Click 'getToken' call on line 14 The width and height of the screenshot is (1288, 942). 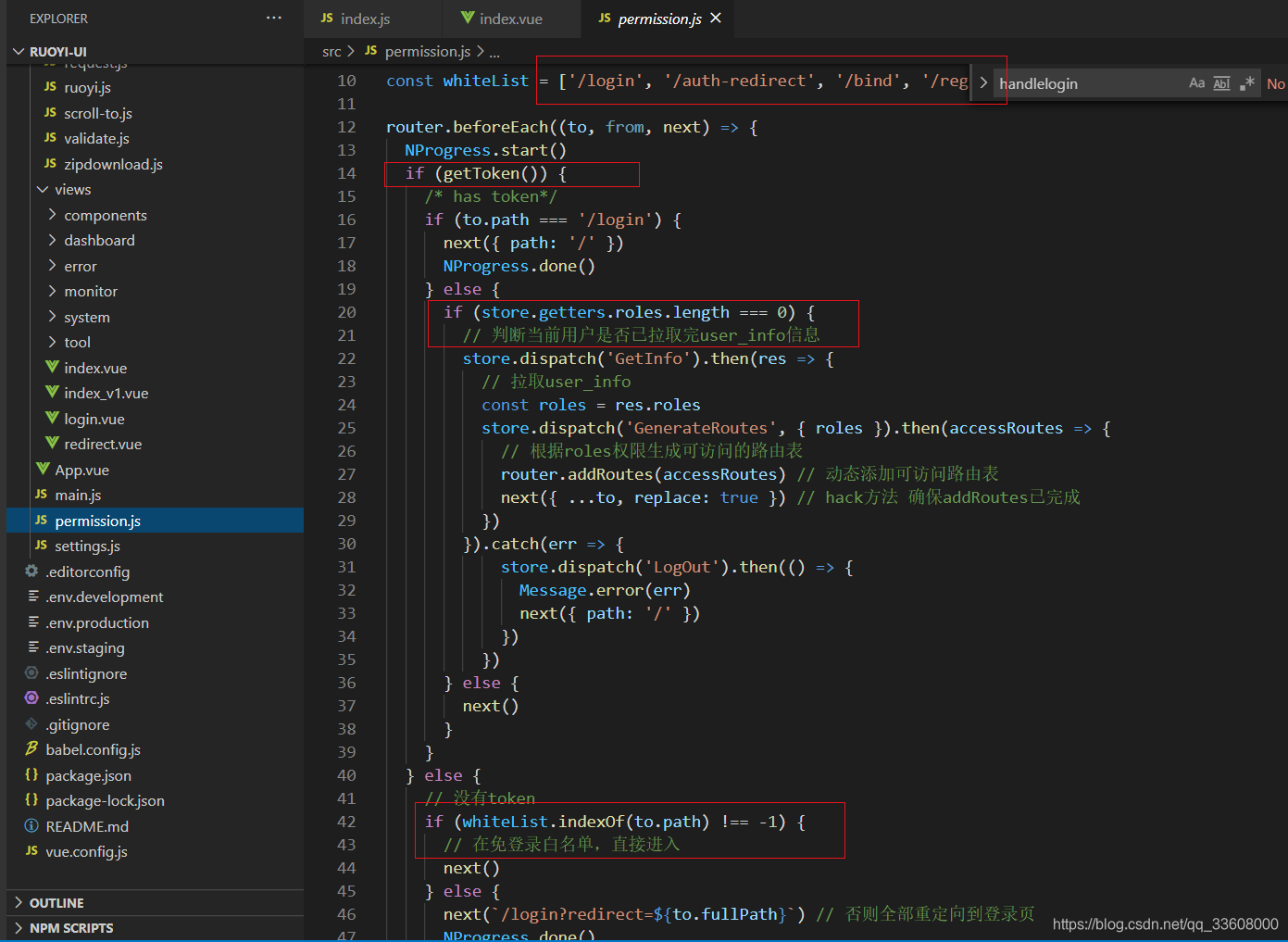pyautogui.click(x=481, y=173)
